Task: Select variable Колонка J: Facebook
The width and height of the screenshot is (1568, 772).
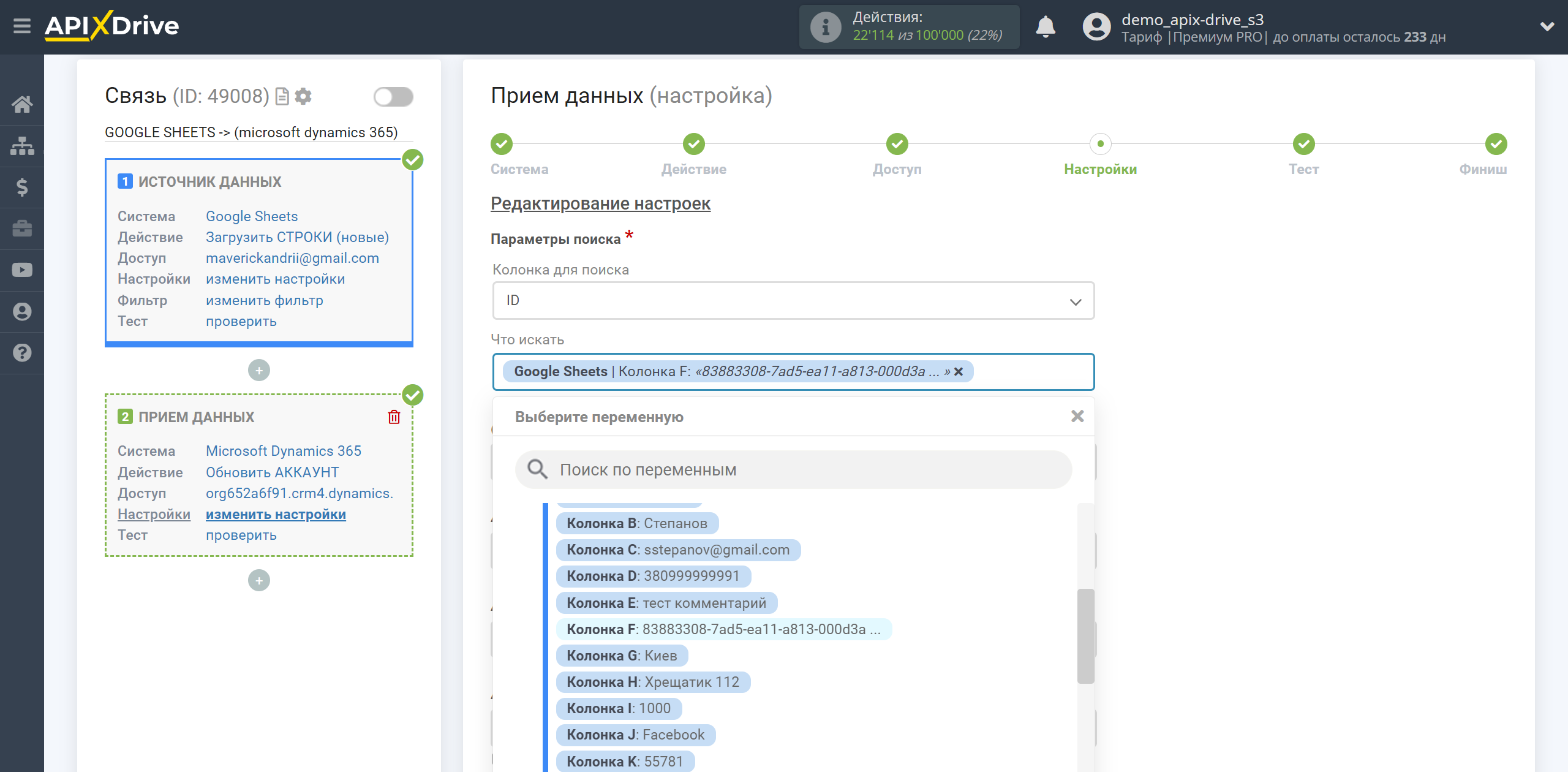Action: pos(636,735)
